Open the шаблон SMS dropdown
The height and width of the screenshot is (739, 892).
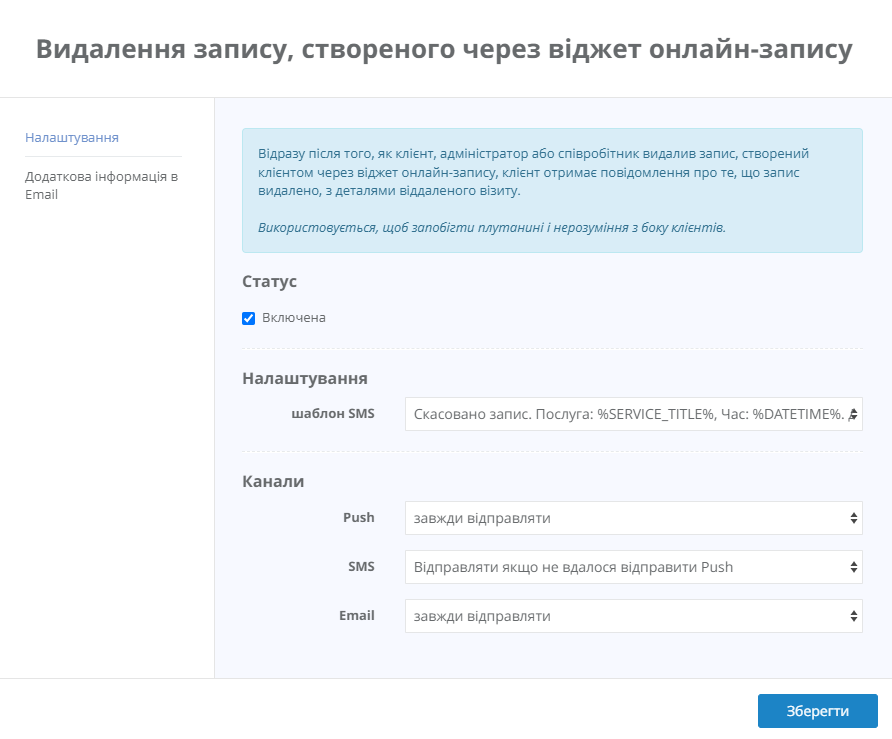[x=634, y=414]
